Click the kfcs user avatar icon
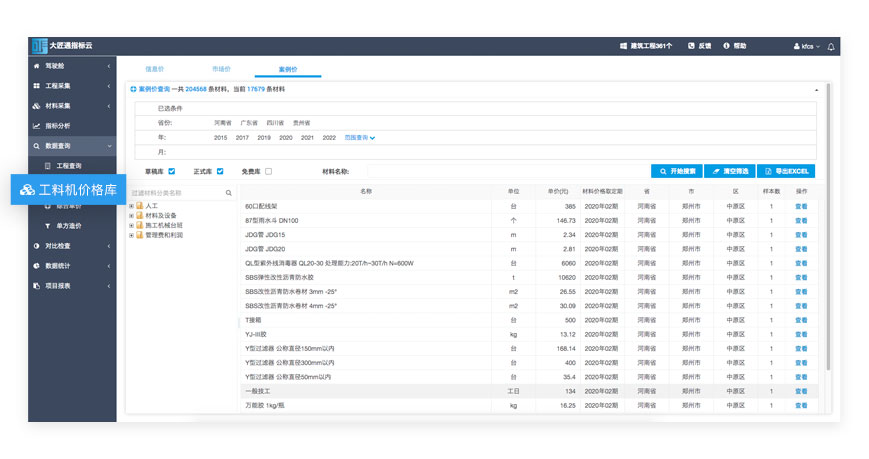 (796, 47)
